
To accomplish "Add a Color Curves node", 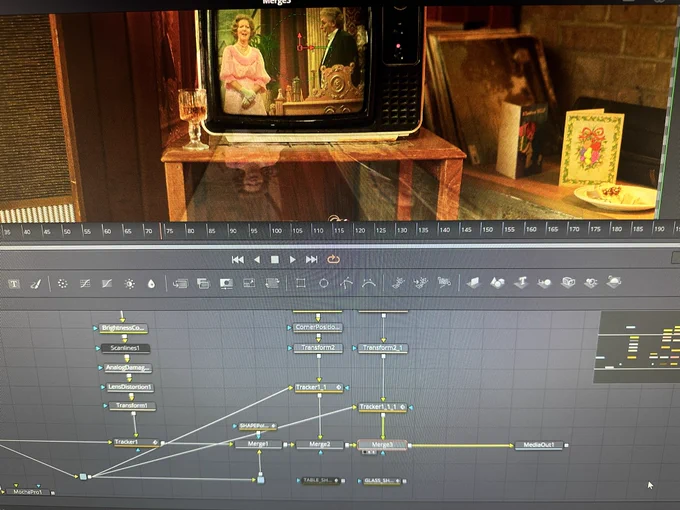I will coord(85,284).
